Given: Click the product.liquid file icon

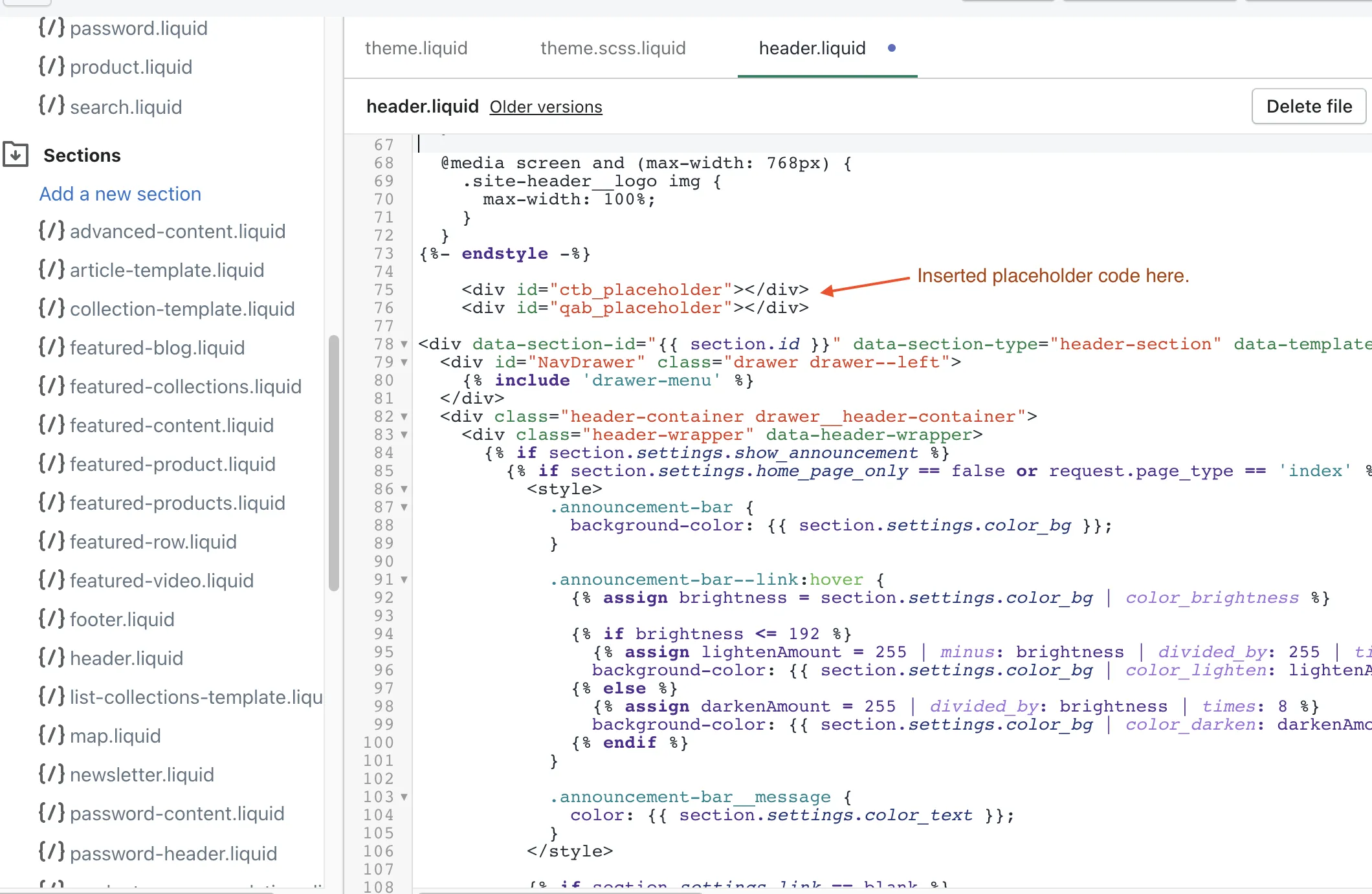Looking at the screenshot, I should [52, 67].
